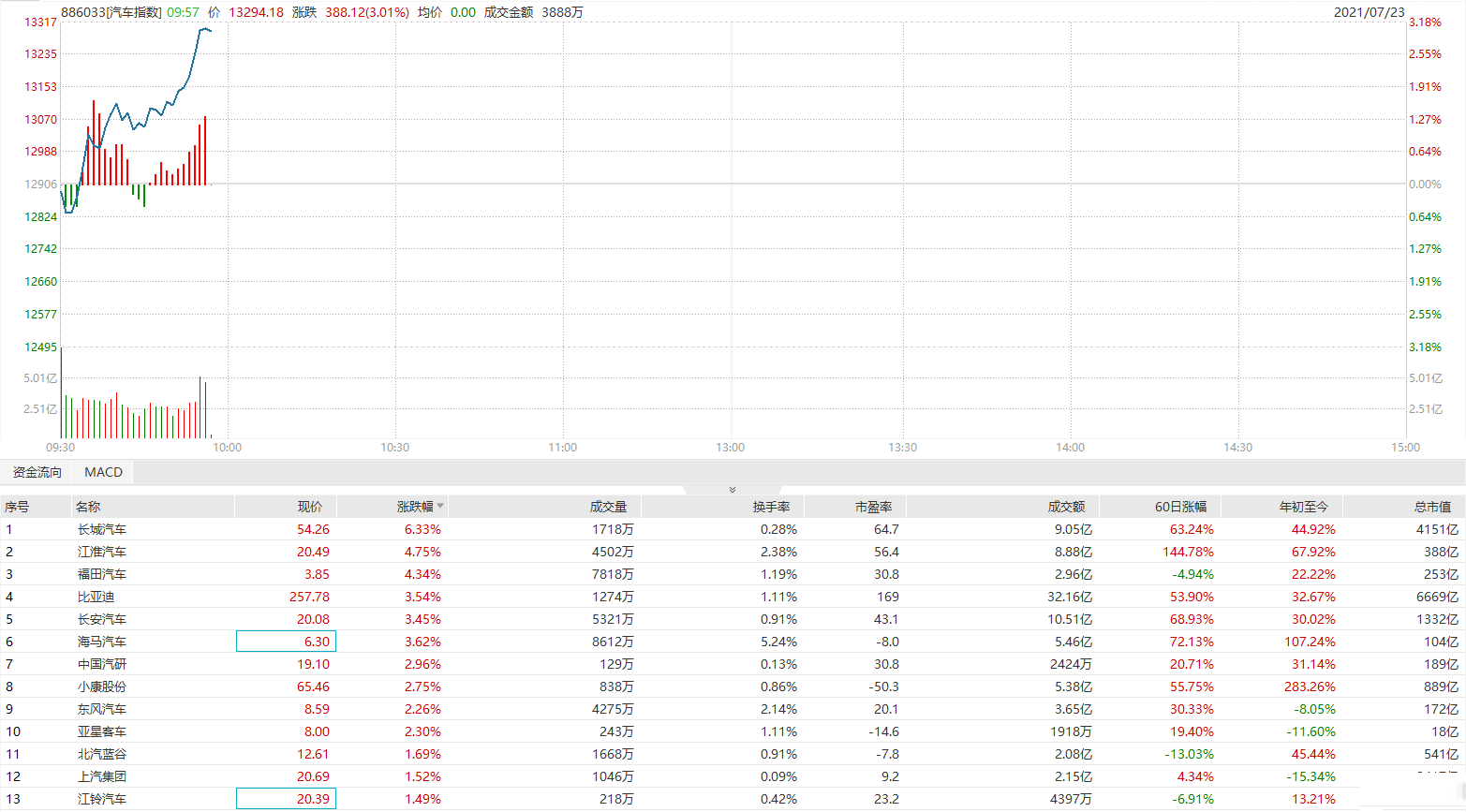Click the date 2021/07/23 label
Viewport: 1466px width, 812px height.
(x=1370, y=12)
